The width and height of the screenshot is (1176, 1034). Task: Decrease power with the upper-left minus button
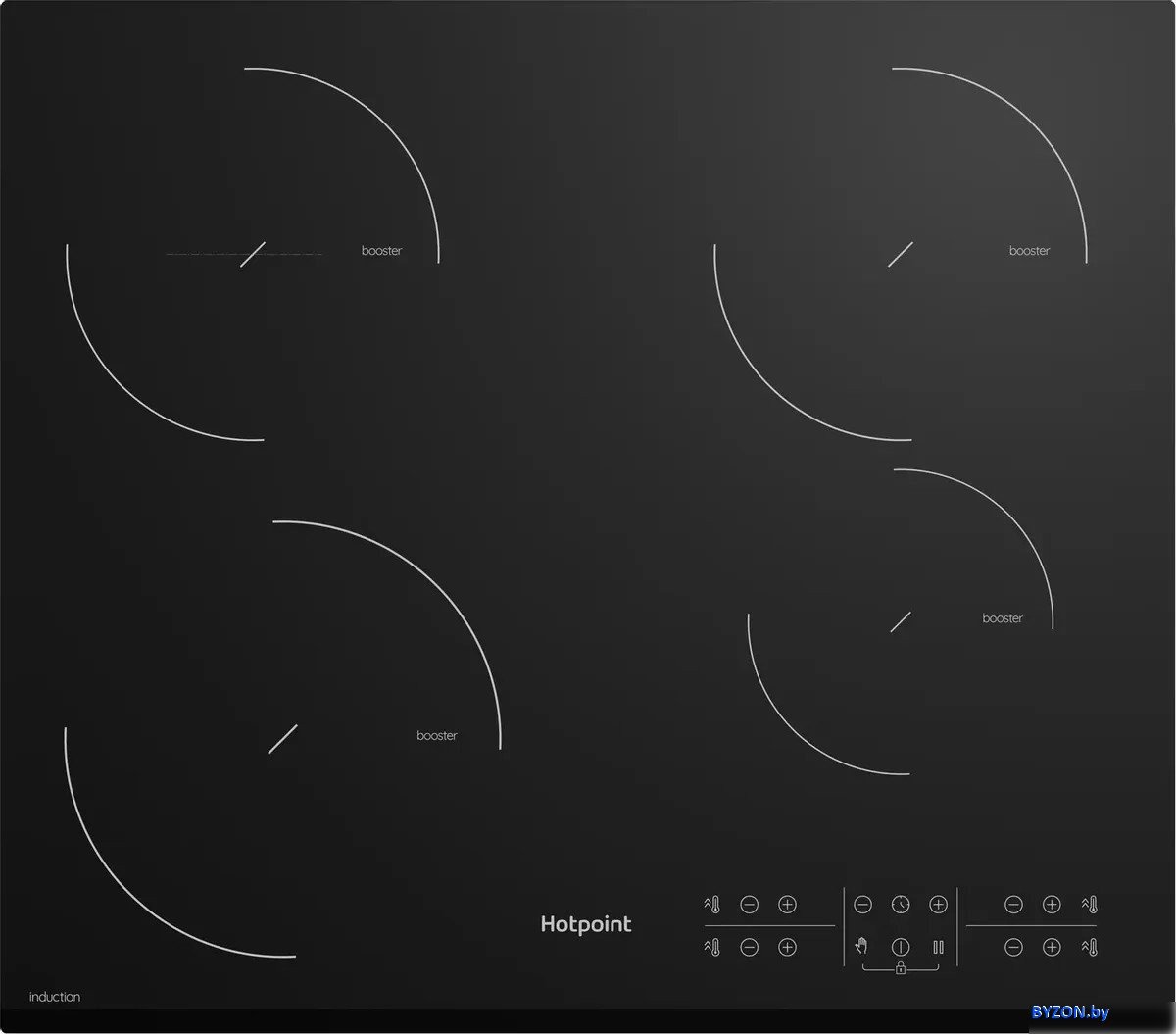[749, 904]
